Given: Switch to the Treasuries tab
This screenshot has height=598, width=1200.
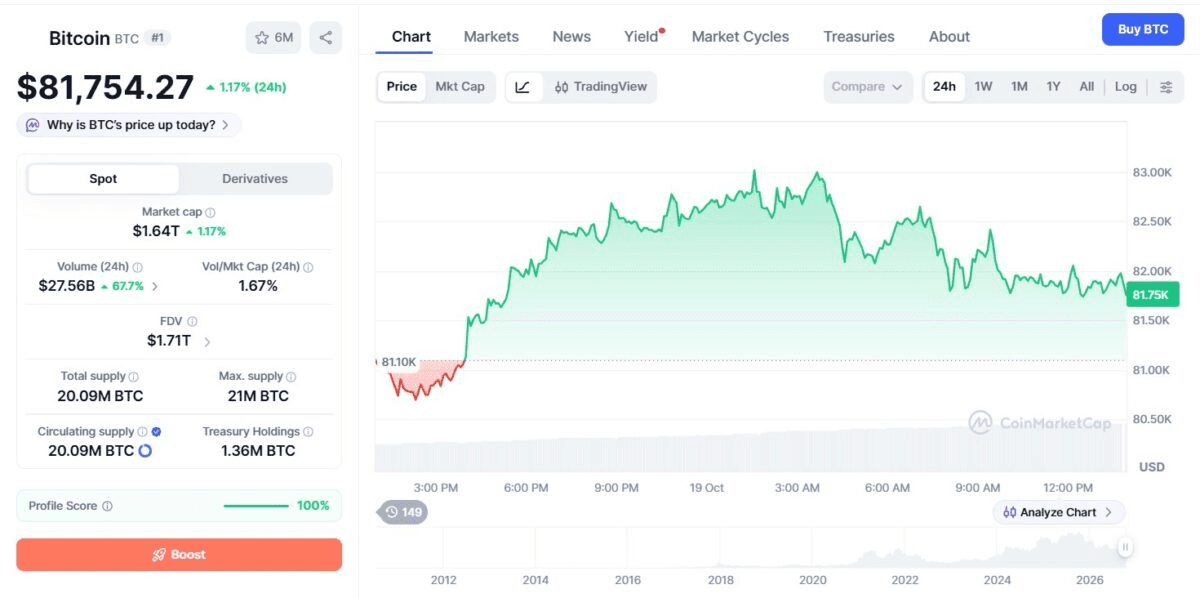Looking at the screenshot, I should tap(859, 37).
